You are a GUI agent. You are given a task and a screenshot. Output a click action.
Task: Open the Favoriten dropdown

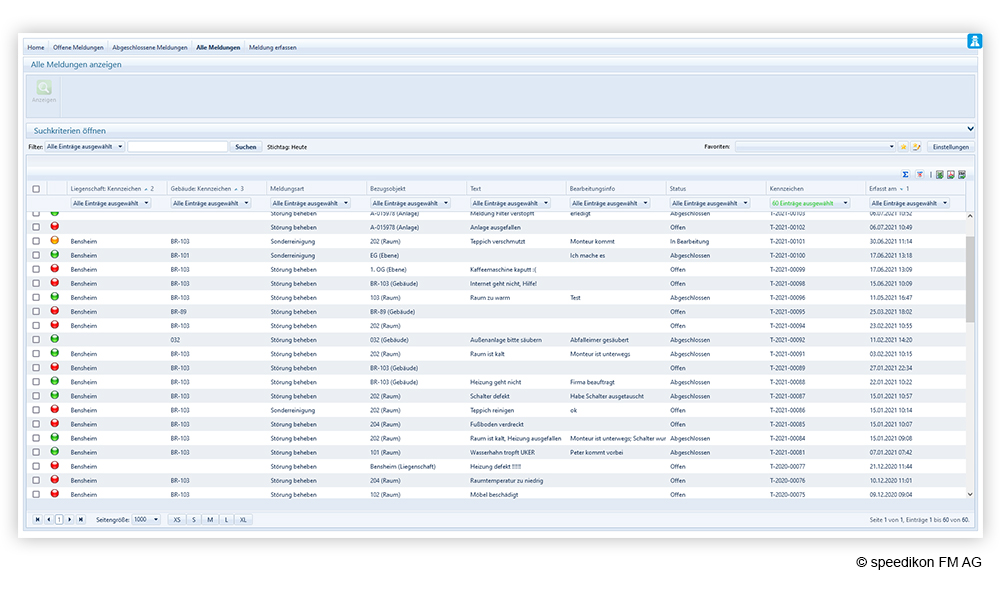pyautogui.click(x=816, y=147)
